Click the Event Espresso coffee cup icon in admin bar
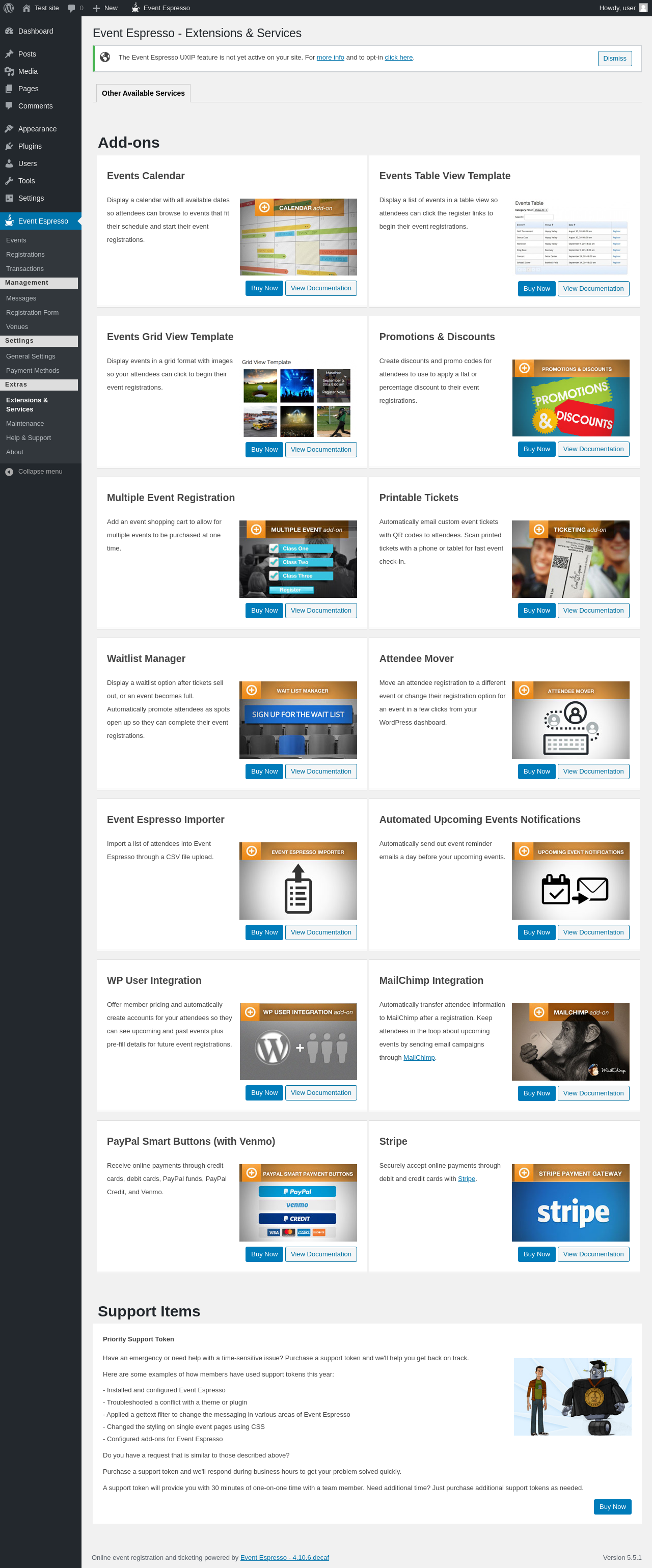 [135, 8]
